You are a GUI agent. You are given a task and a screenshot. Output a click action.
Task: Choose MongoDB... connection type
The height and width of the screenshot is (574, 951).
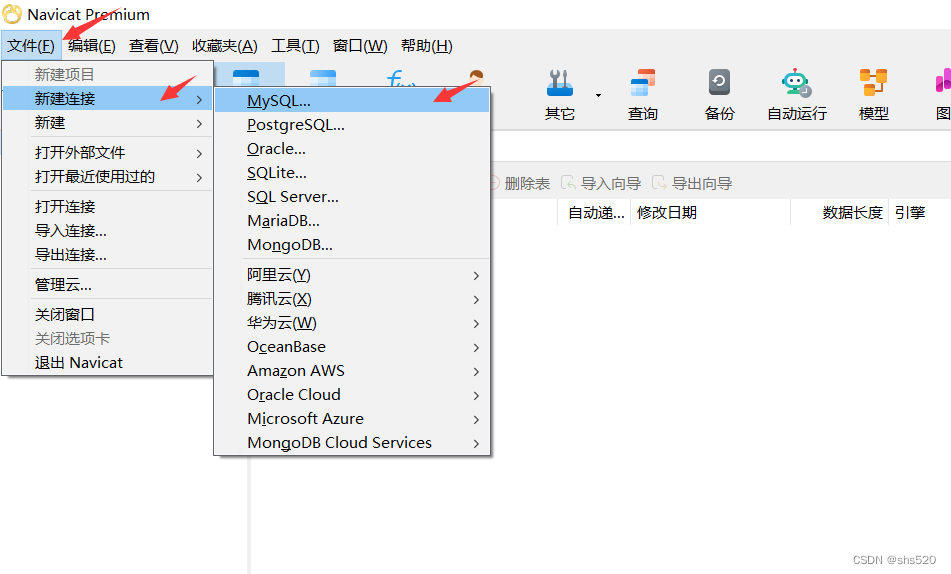pyautogui.click(x=352, y=245)
